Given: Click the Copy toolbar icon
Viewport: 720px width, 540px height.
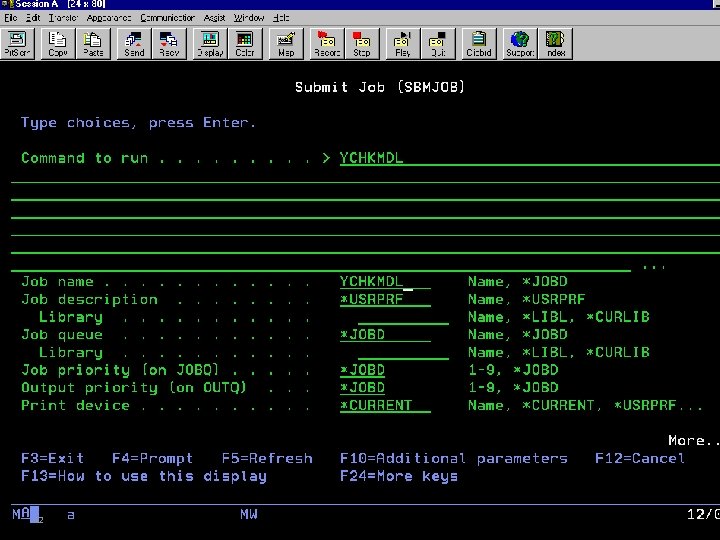Looking at the screenshot, I should click(x=57, y=44).
